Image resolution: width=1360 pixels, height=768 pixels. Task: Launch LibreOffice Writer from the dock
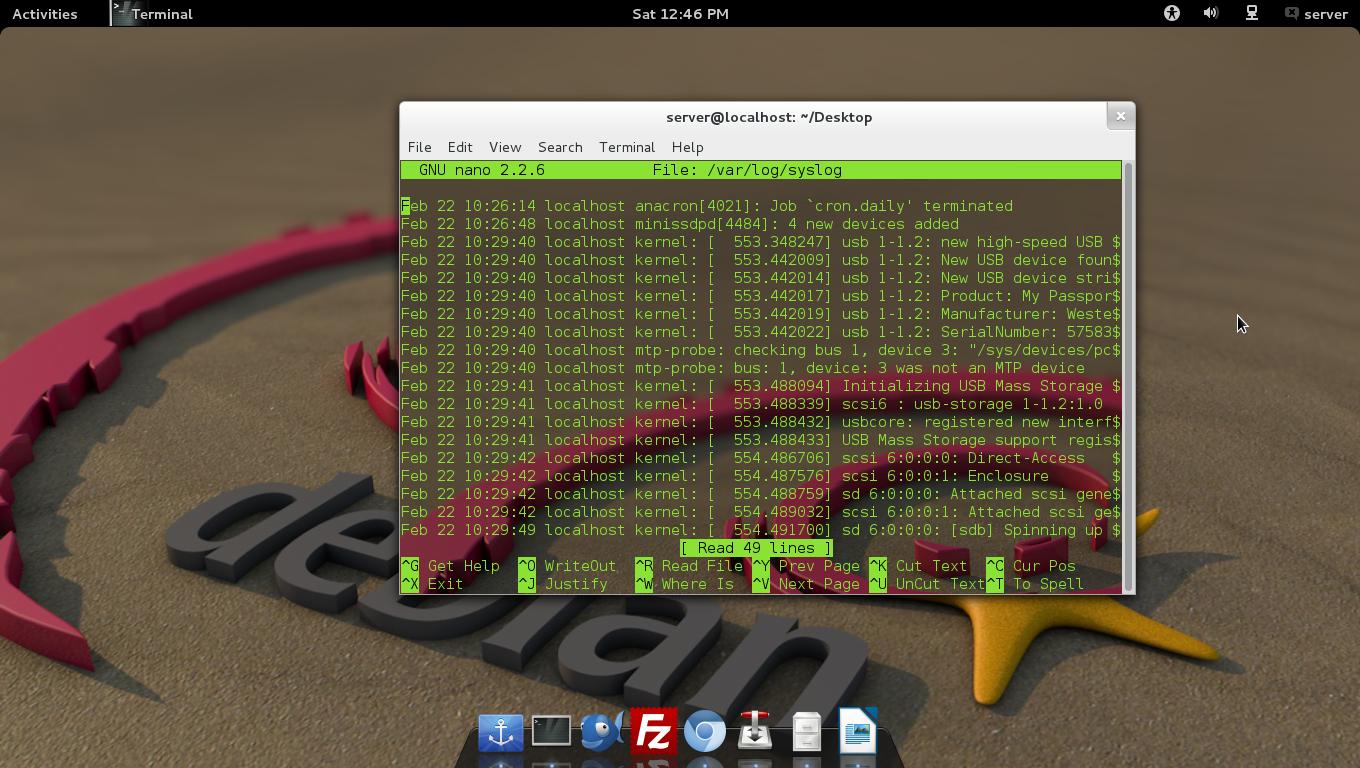[x=857, y=732]
